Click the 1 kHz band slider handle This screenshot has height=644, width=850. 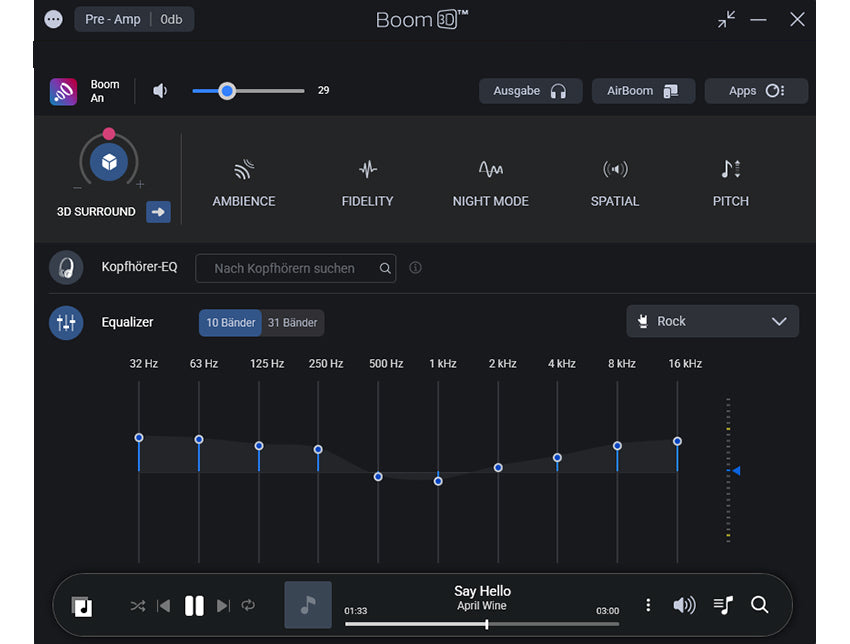[438, 481]
